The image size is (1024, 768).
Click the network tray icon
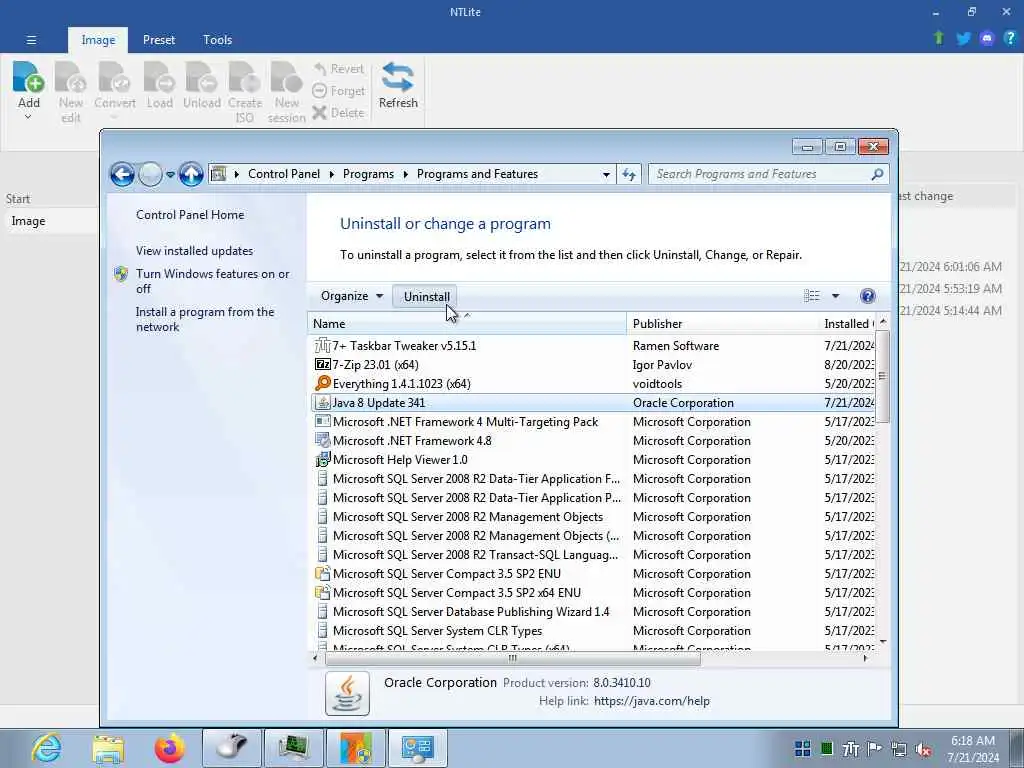pyautogui.click(x=899, y=749)
